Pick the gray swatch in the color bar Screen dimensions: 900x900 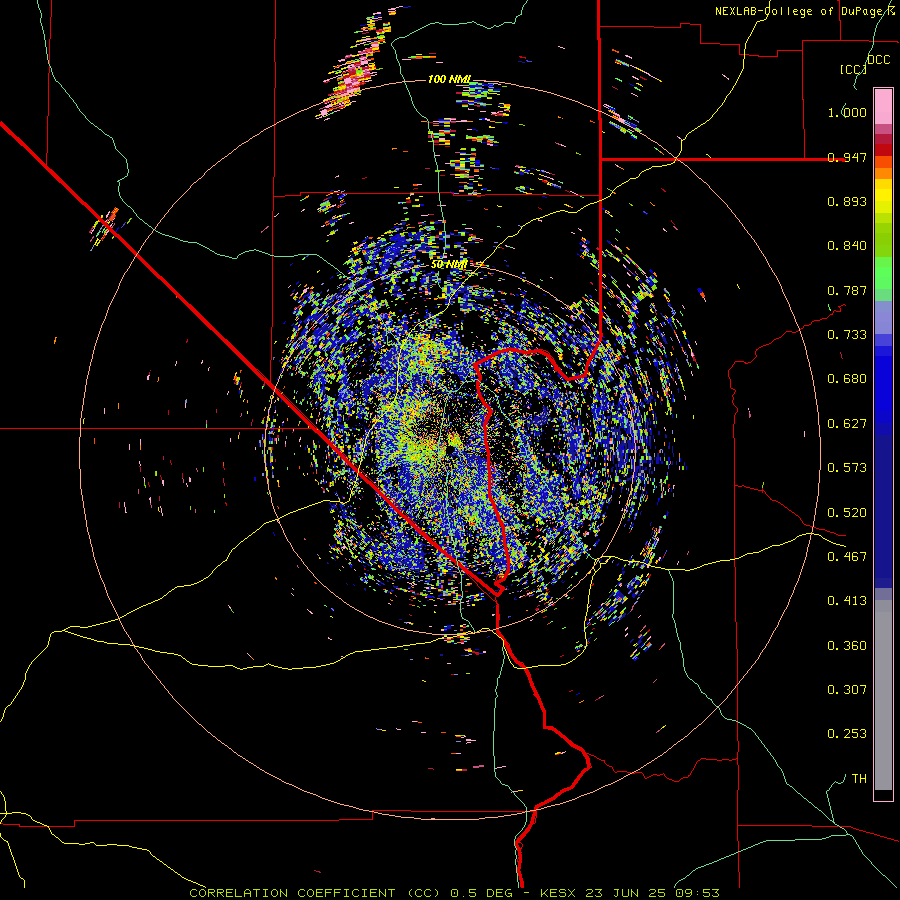tap(883, 695)
